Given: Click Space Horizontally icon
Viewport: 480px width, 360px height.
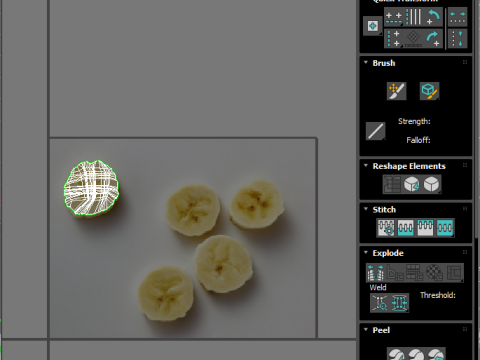Looking at the screenshot, I should coord(457,17).
